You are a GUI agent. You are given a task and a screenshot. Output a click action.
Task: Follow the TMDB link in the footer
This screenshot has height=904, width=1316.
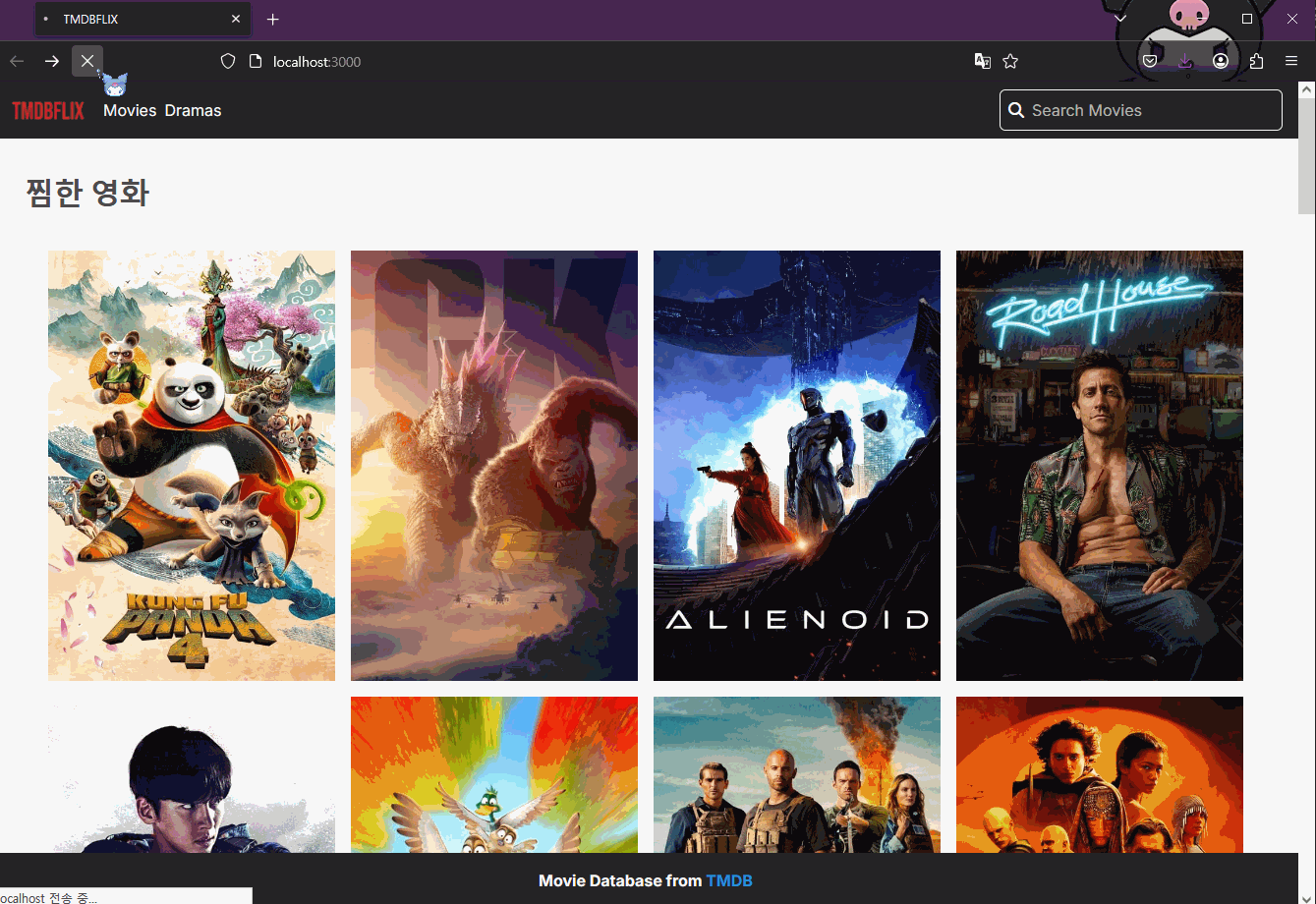[729, 880]
